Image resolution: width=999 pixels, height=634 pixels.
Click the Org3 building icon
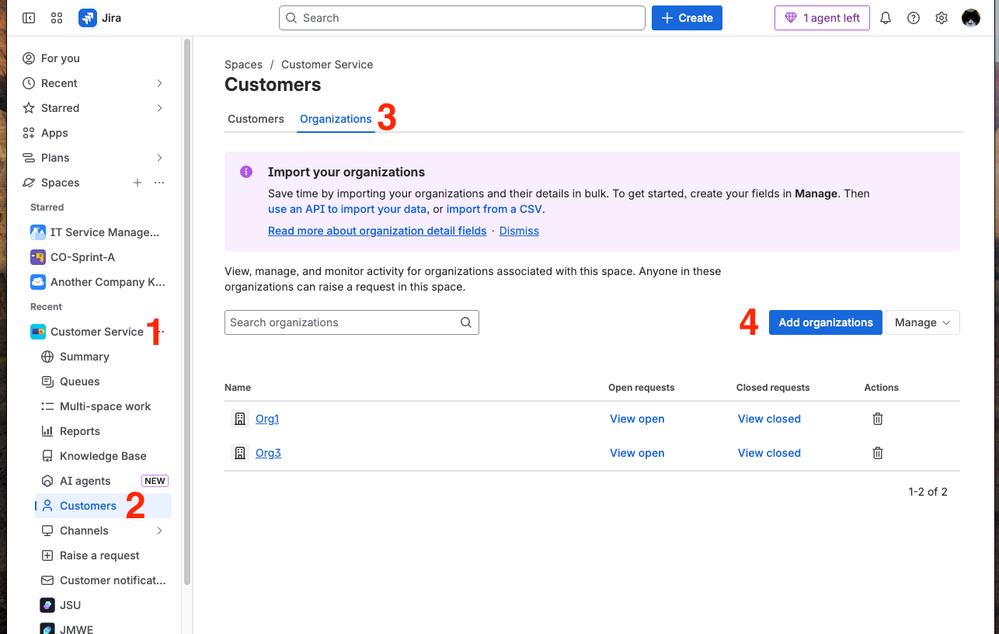coord(240,453)
